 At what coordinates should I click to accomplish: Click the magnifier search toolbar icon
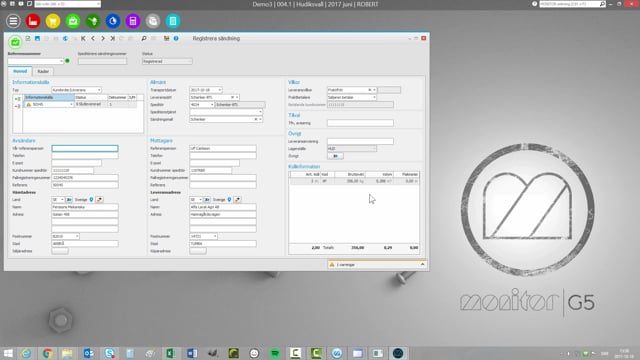[144, 38]
